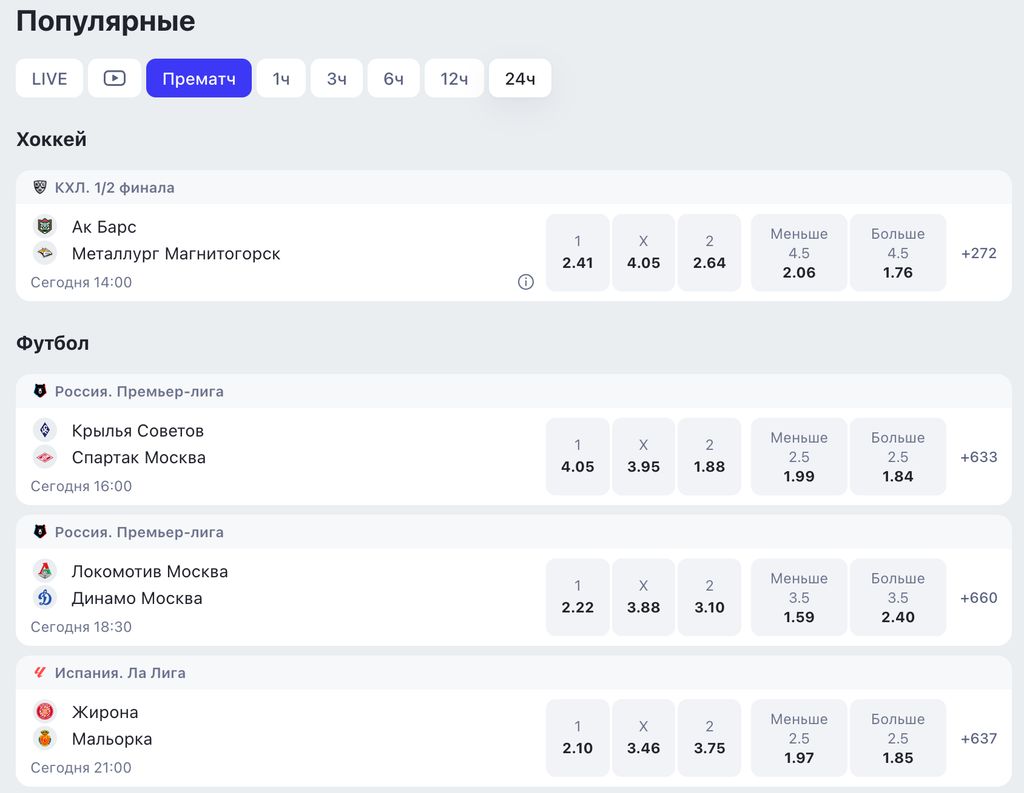
Task: Click the Металлург Магнитогорск team logo
Action: 45,253
